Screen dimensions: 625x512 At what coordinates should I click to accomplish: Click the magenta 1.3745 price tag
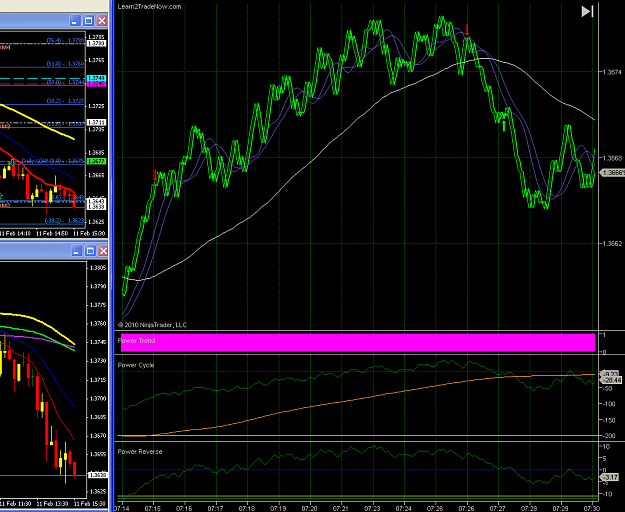click(x=96, y=84)
